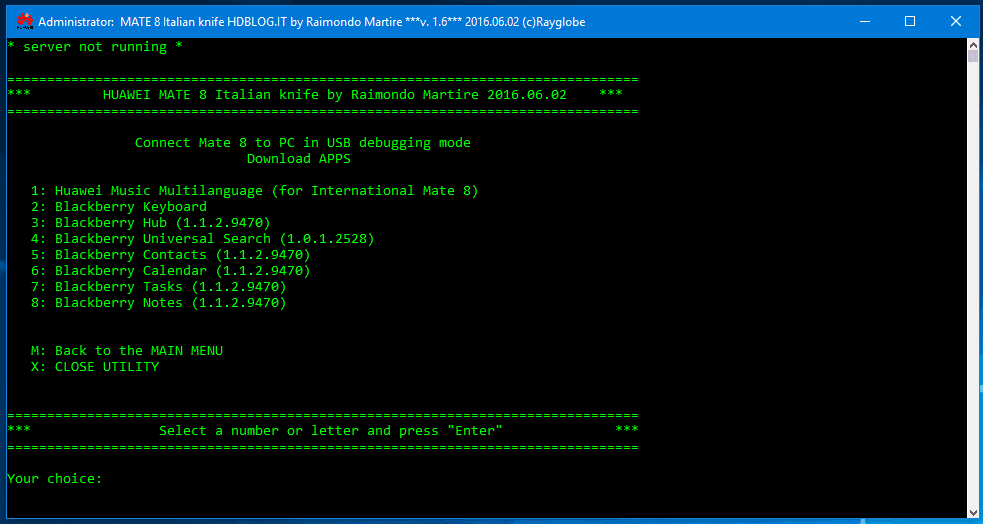Click 'Select a number or letter' instruction line
The image size is (983, 524).
pos(331,431)
